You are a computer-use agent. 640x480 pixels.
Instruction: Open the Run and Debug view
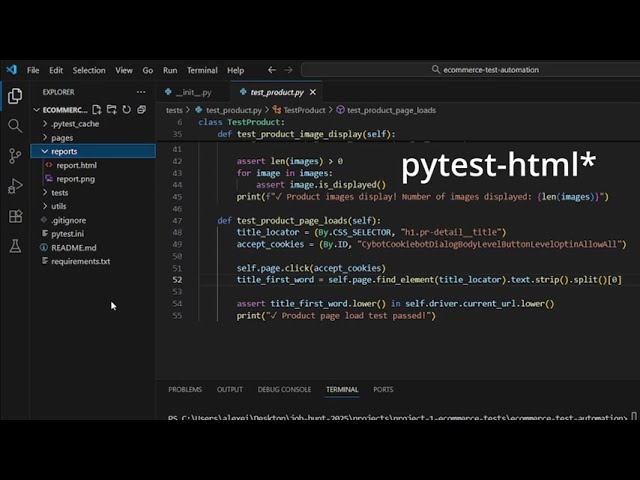click(x=15, y=186)
